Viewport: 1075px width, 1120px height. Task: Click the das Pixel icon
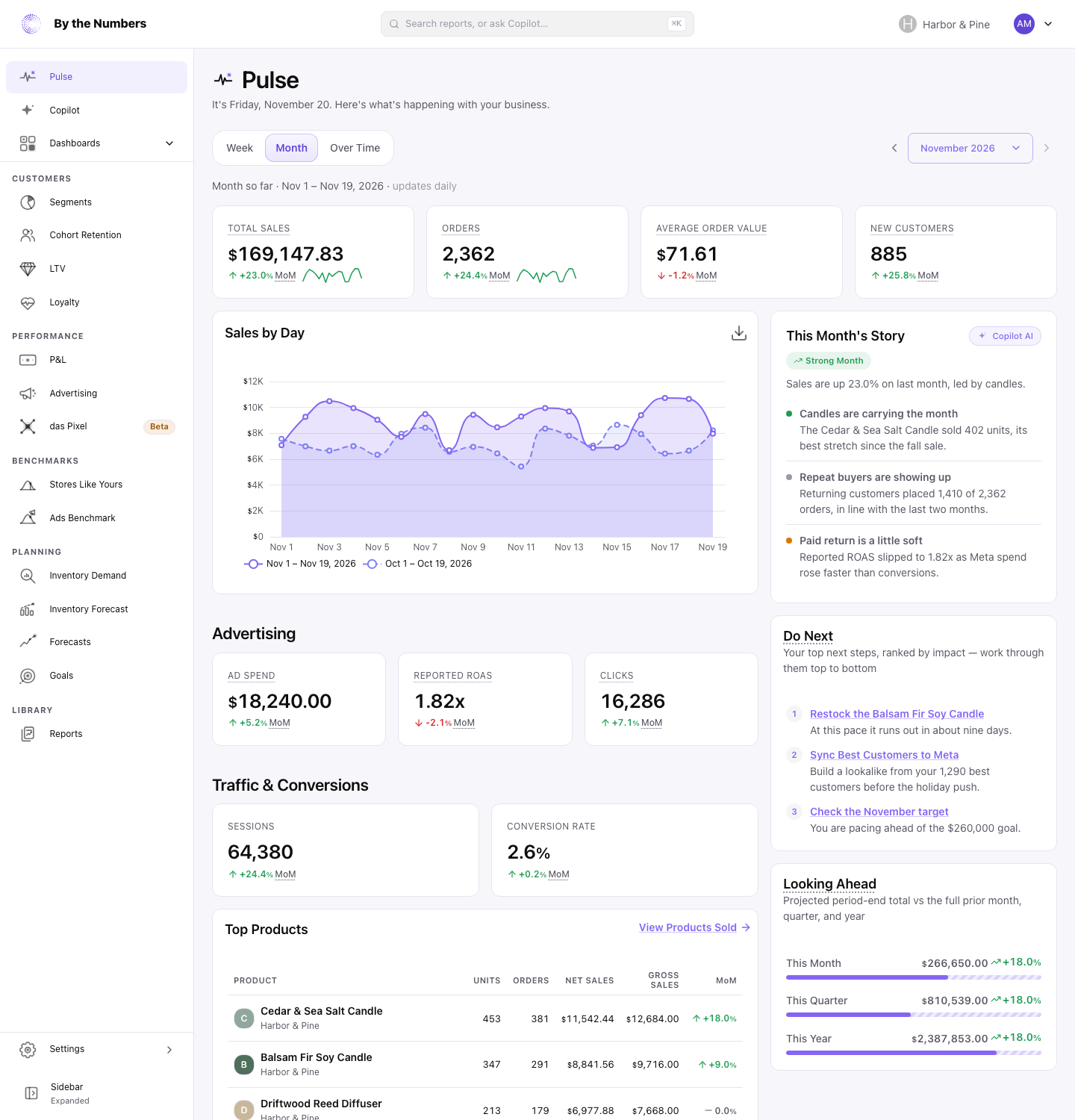(28, 426)
